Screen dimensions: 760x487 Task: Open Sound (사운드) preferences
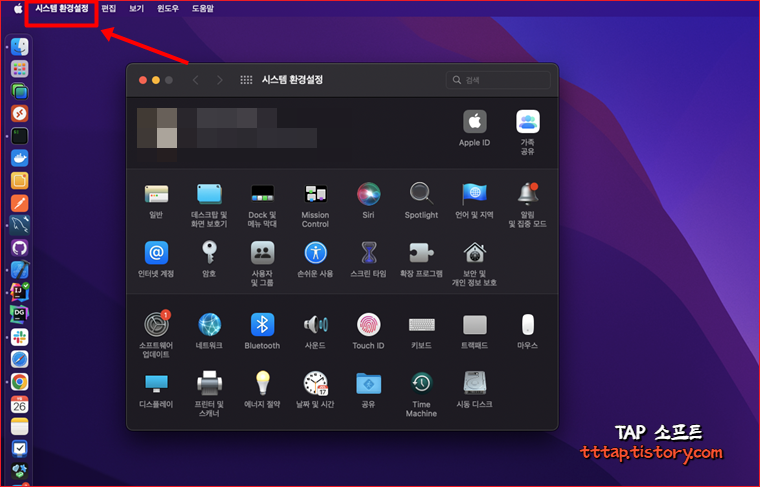tap(315, 324)
